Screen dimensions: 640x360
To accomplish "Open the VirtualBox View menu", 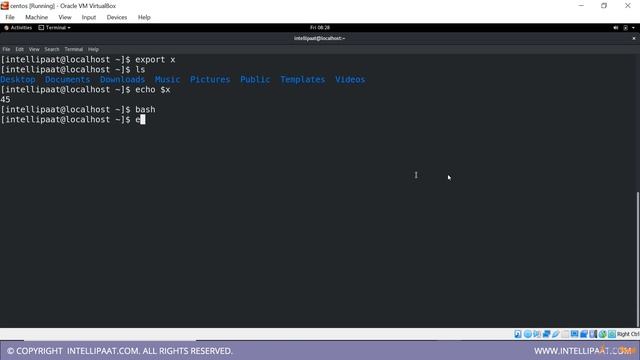I will click(65, 17).
